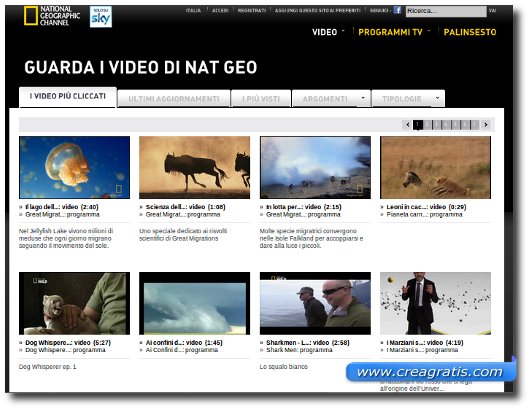Open 'Shark Men: programma' link
Image resolution: width=530 pixels, height=410 pixels.
(299, 350)
